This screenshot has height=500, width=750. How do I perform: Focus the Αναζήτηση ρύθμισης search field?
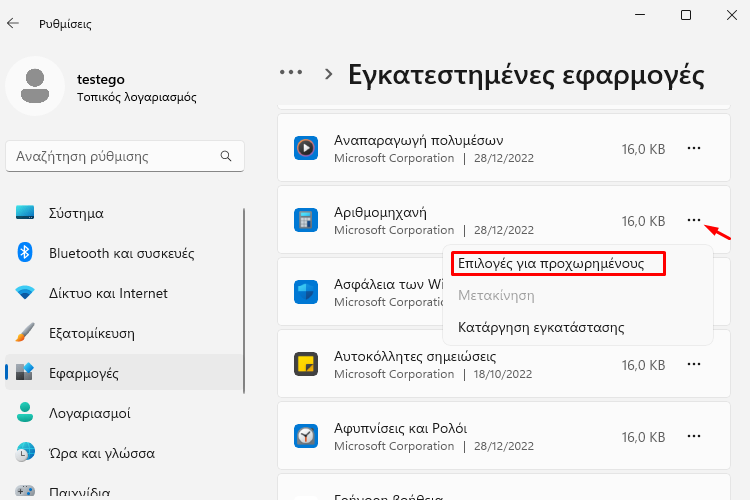pos(125,156)
